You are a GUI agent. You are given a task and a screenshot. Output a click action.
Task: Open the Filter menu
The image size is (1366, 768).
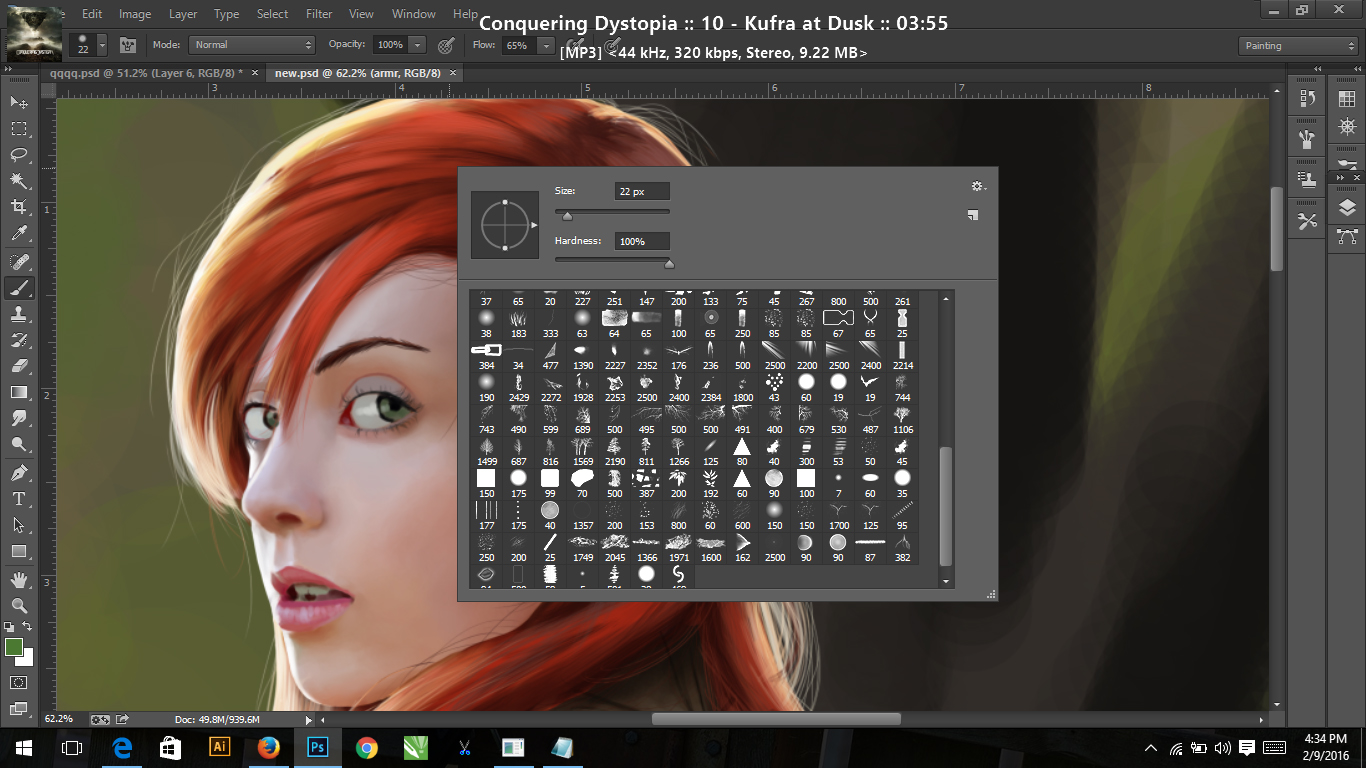click(319, 14)
